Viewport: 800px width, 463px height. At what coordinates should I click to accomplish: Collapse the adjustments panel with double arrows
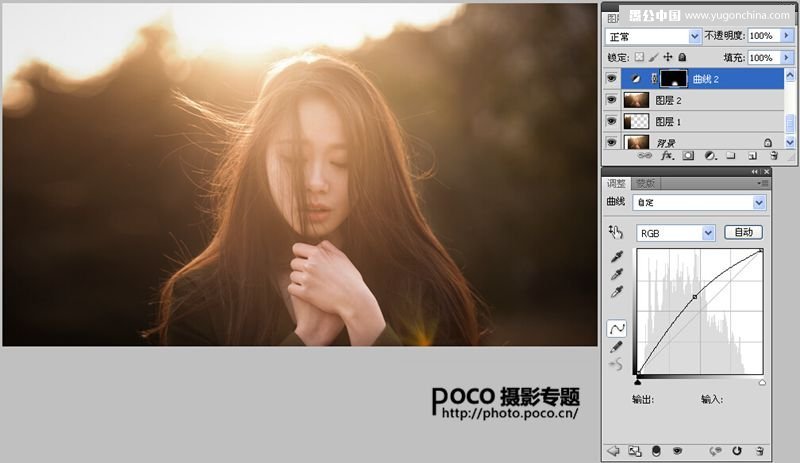[x=755, y=172]
